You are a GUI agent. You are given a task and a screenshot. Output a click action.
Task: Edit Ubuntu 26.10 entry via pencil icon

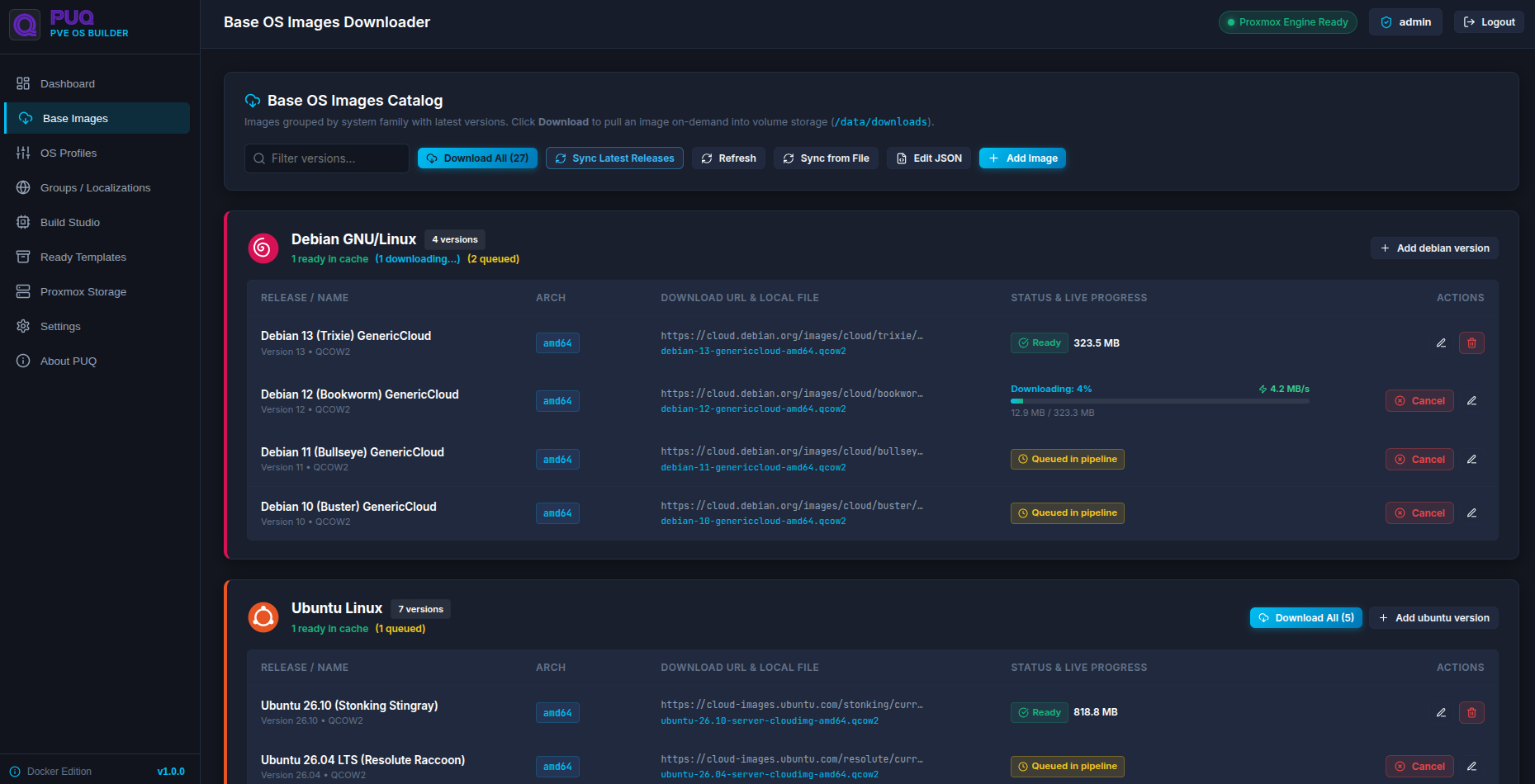pos(1441,712)
